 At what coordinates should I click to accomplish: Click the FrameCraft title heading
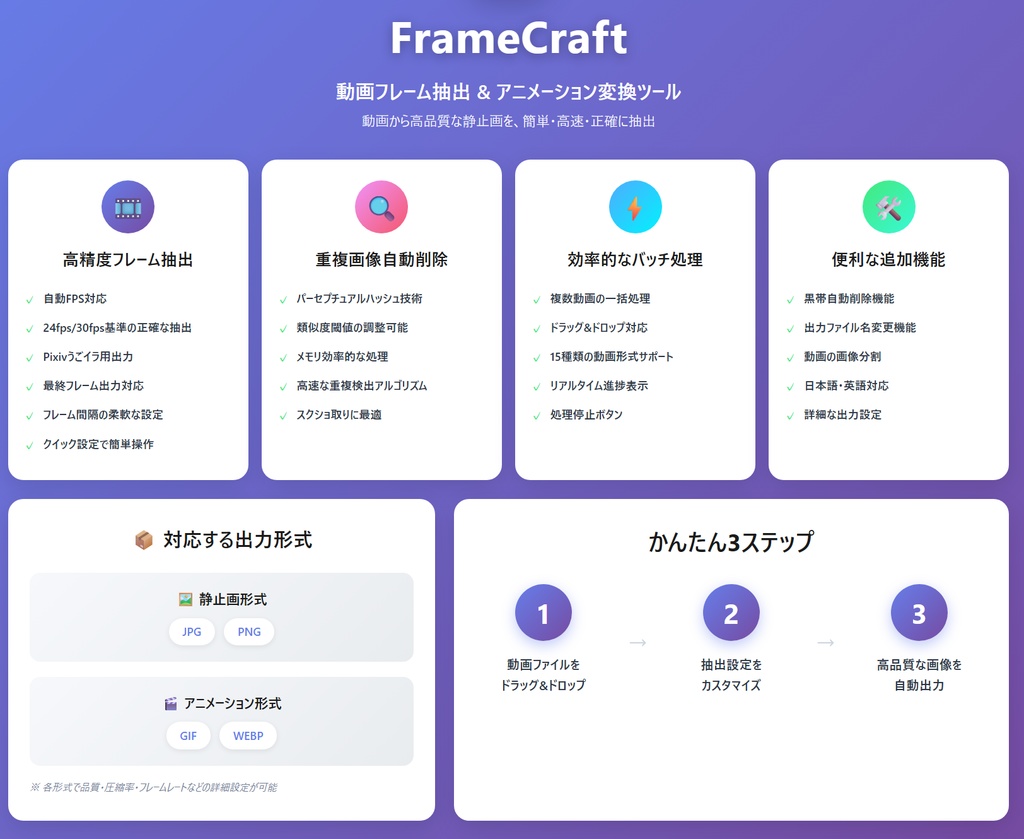[x=511, y=39]
